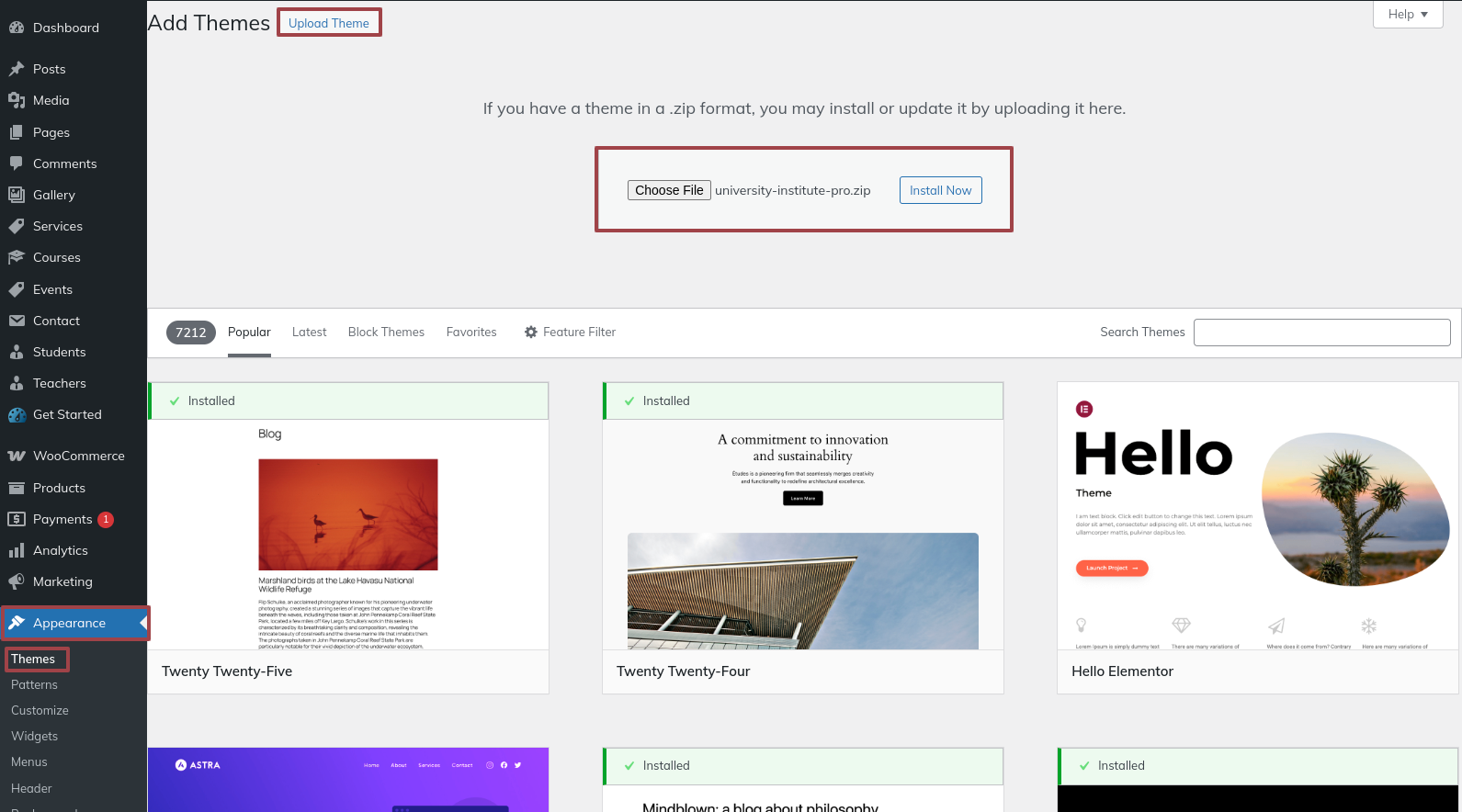Click the Products archive icon
This screenshot has height=812, width=1462.
(x=17, y=488)
